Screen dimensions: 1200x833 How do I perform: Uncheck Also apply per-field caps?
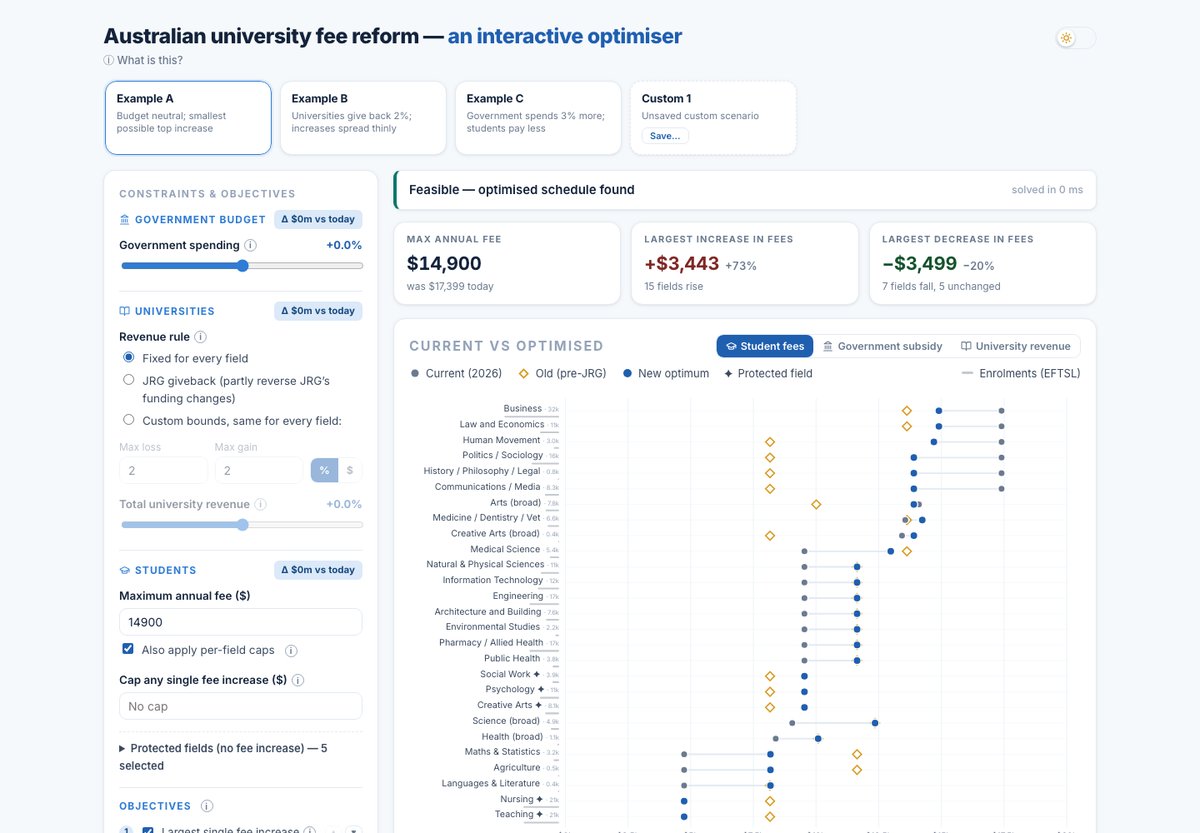click(x=128, y=649)
